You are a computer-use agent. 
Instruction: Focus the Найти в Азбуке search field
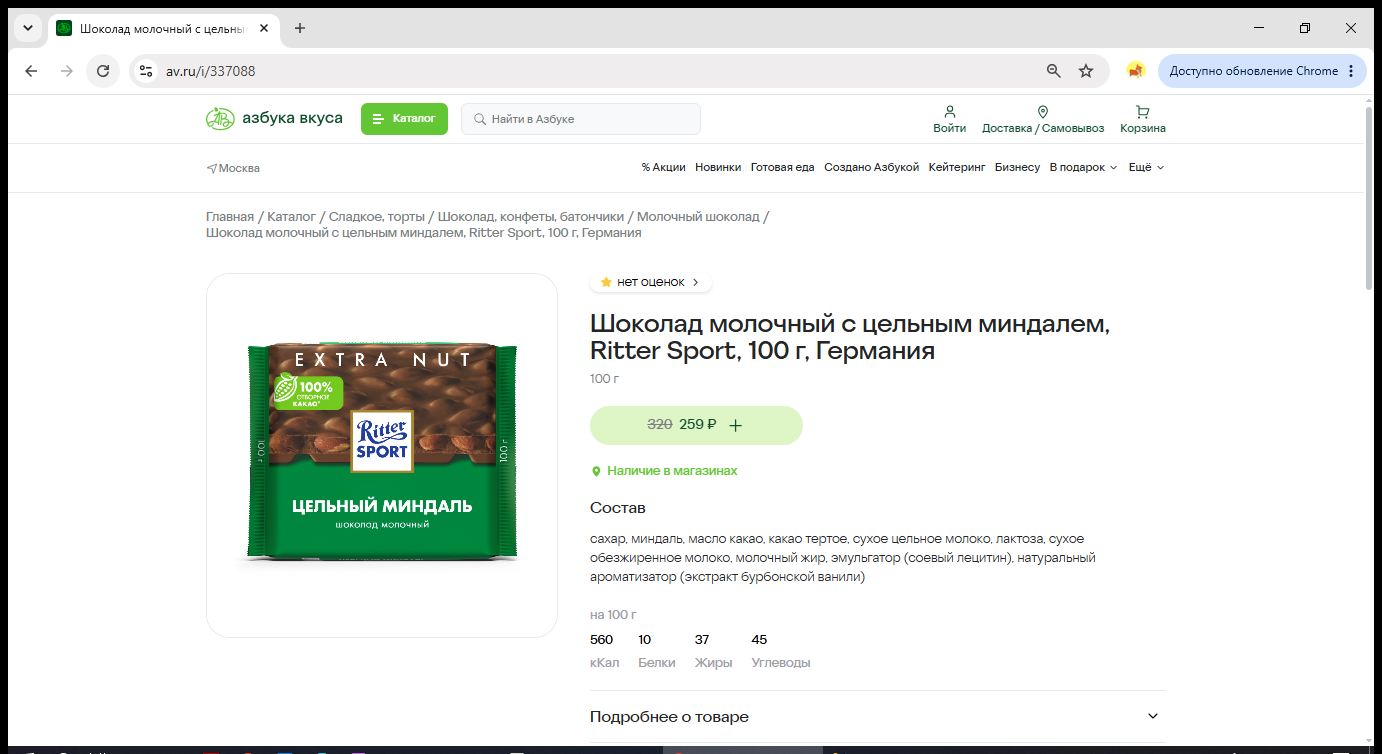[581, 119]
